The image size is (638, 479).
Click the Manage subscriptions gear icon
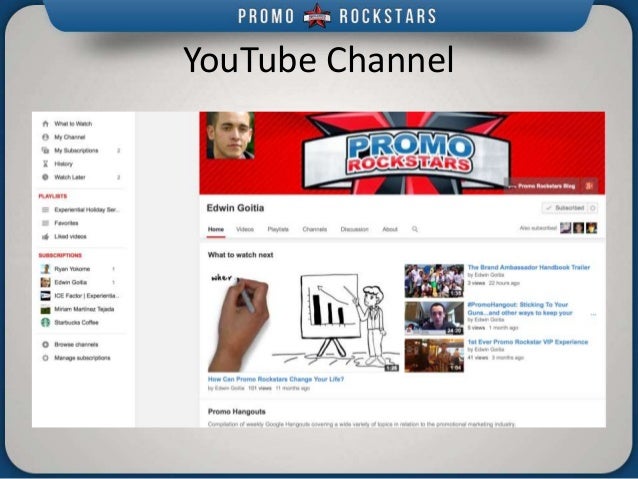(45, 358)
